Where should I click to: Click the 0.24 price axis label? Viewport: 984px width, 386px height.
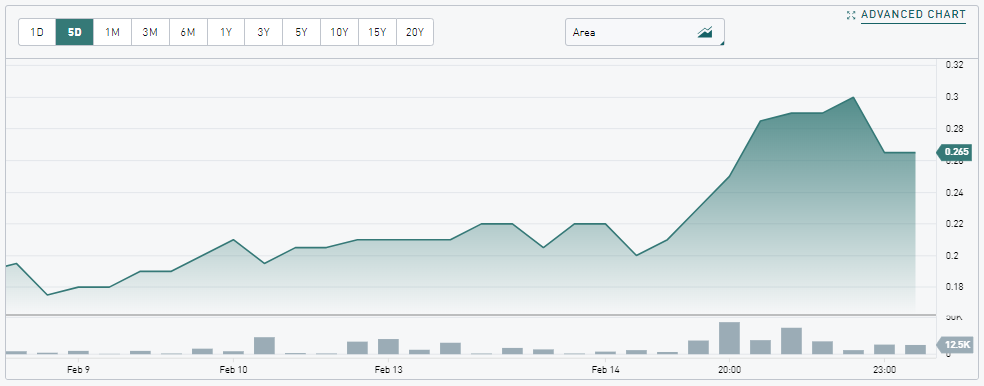(954, 192)
